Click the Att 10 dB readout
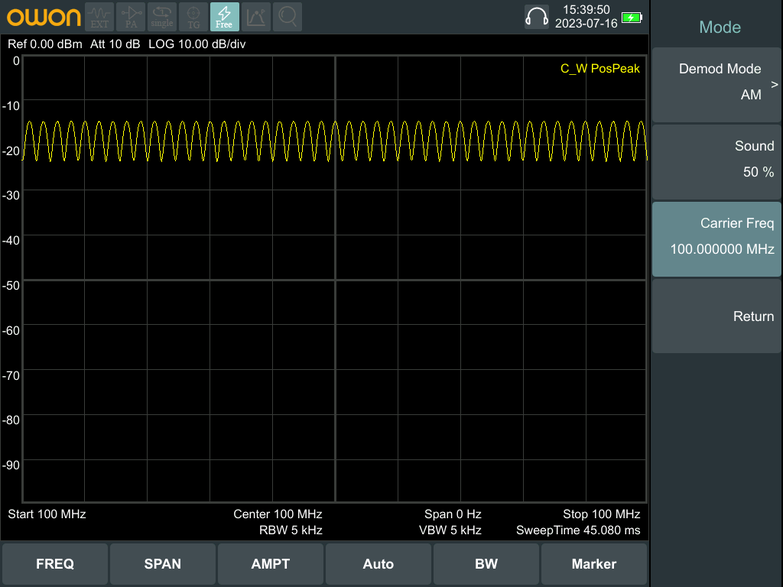This screenshot has height=587, width=783. coord(115,44)
